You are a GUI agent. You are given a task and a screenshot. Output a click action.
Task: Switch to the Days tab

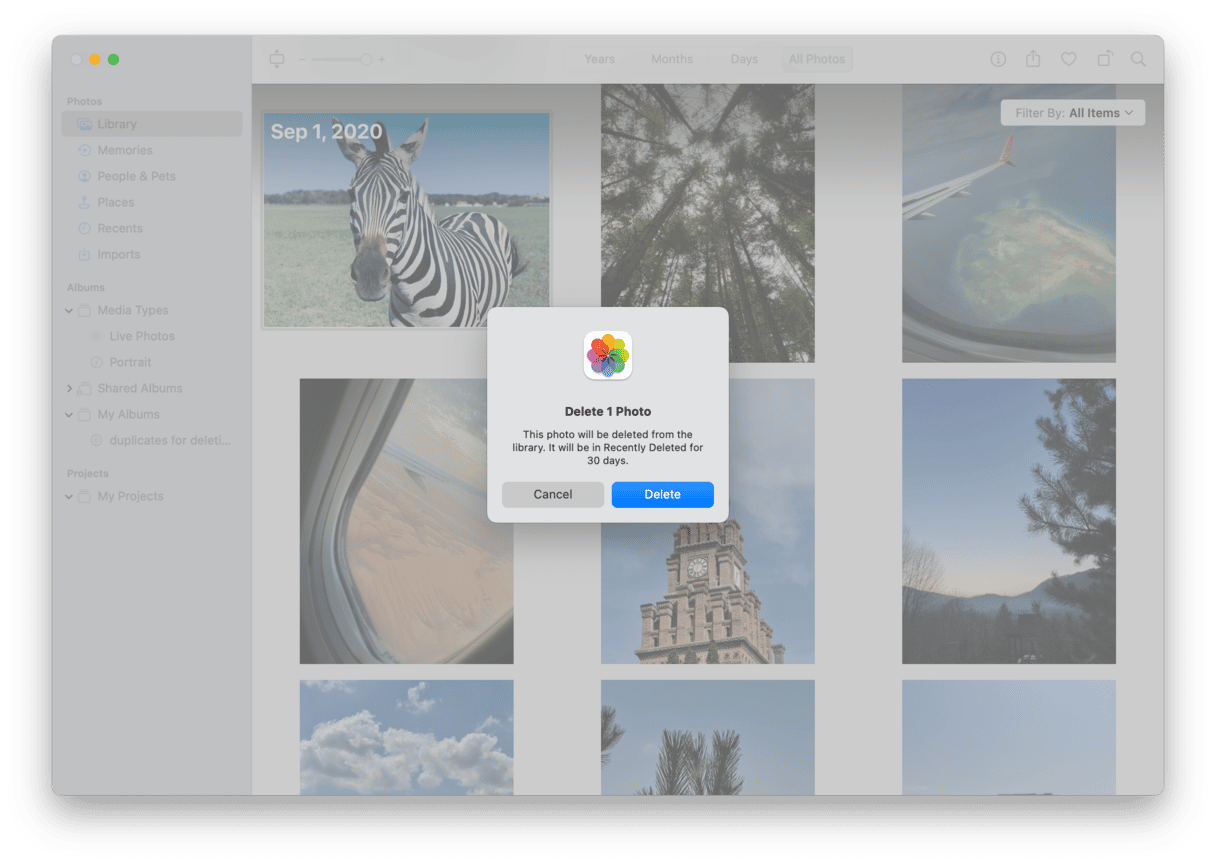point(744,59)
